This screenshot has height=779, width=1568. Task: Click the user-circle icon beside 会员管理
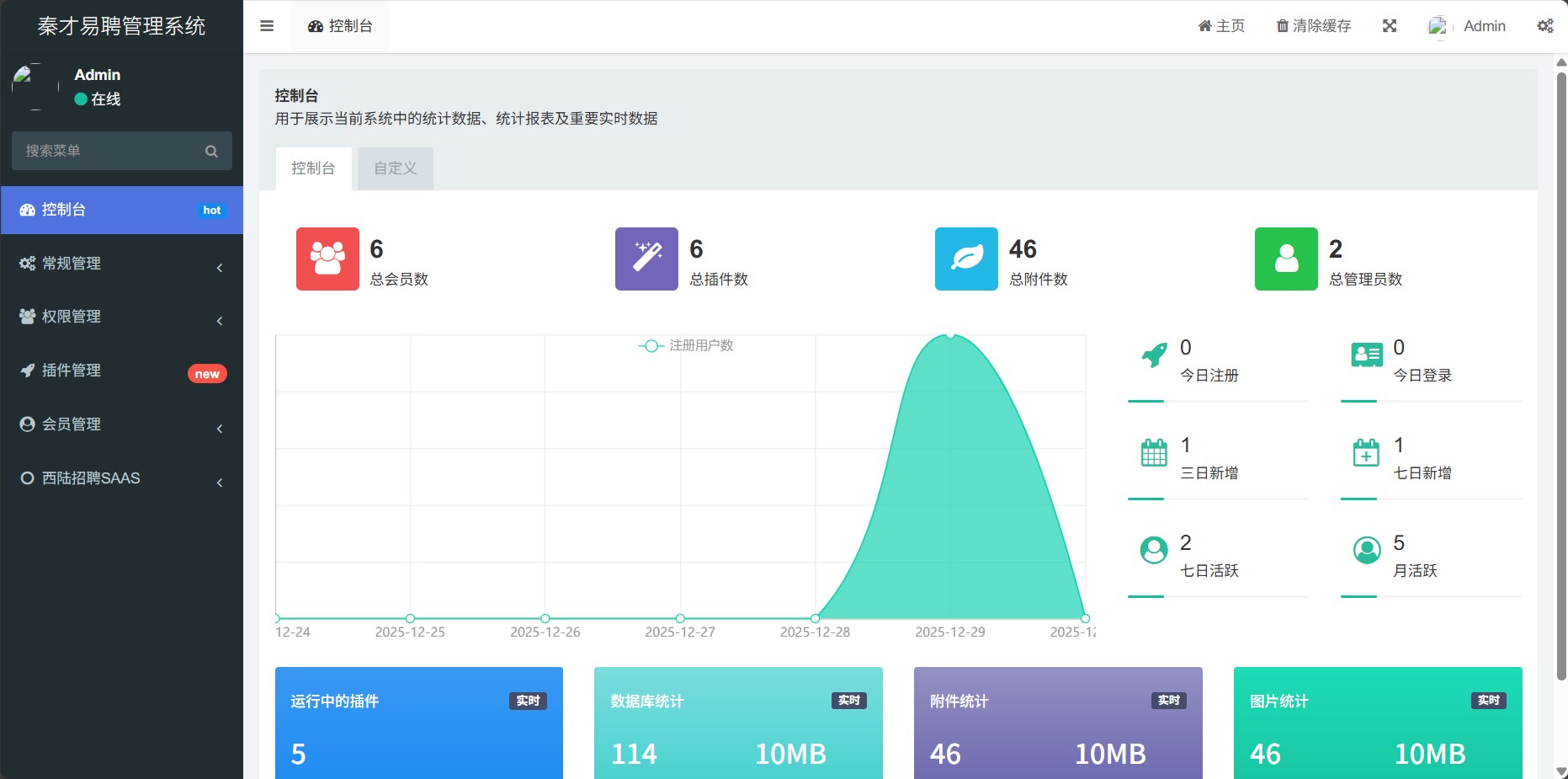(x=28, y=424)
